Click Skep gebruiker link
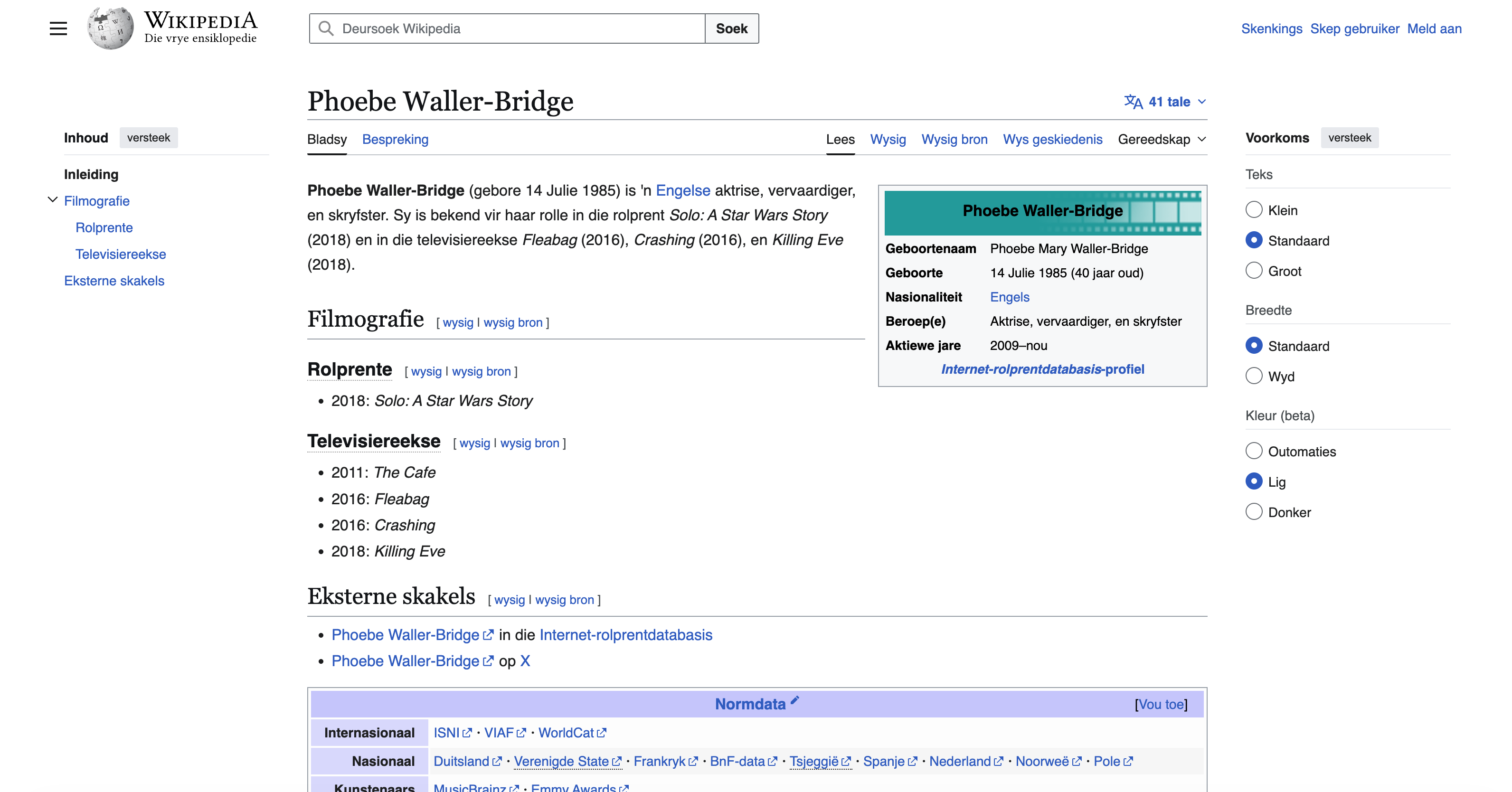1512x792 pixels. click(1354, 28)
